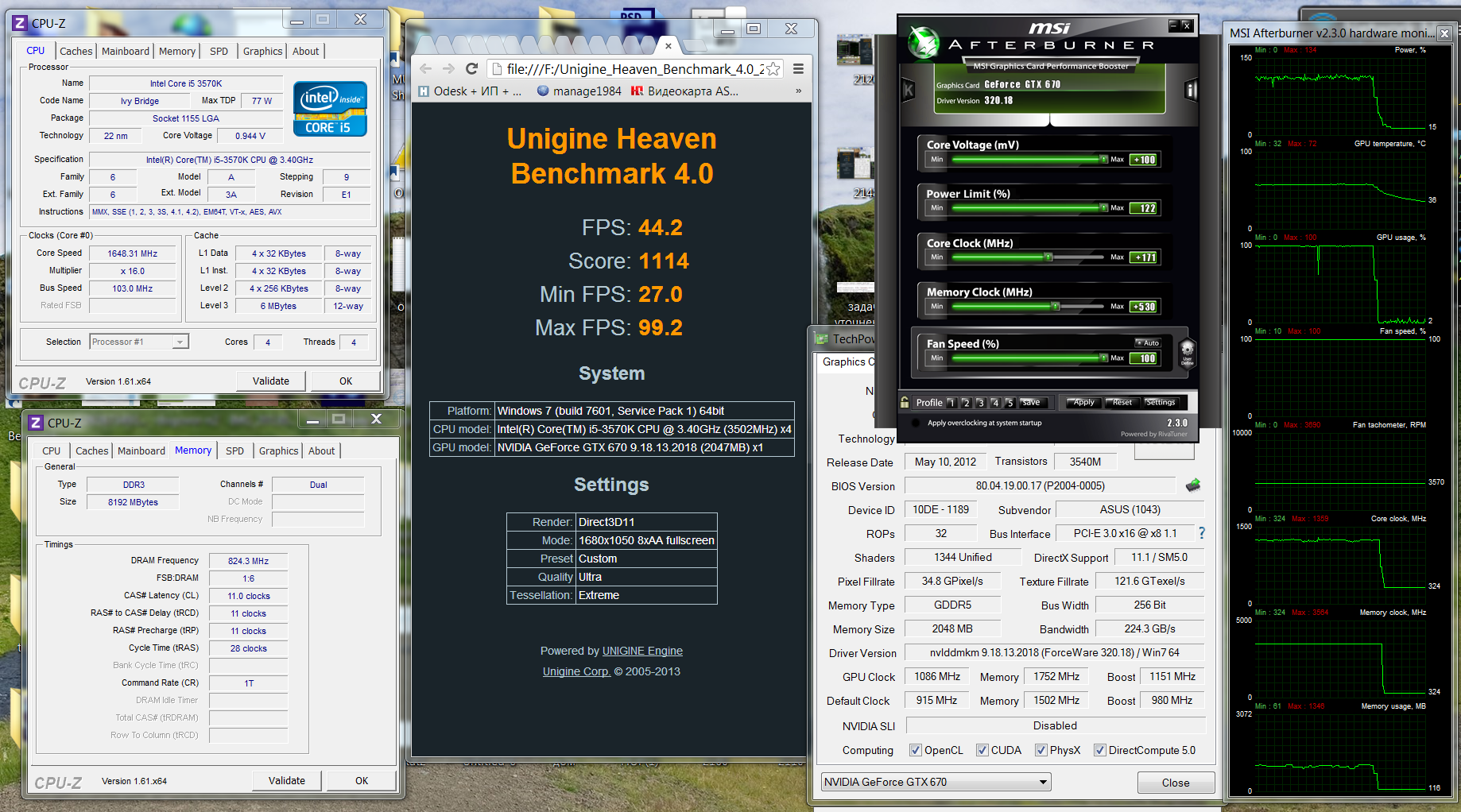Click the Intel Core i5 logo in CPU-Z
Screen dimensions: 1461x812
pyautogui.click(x=330, y=109)
